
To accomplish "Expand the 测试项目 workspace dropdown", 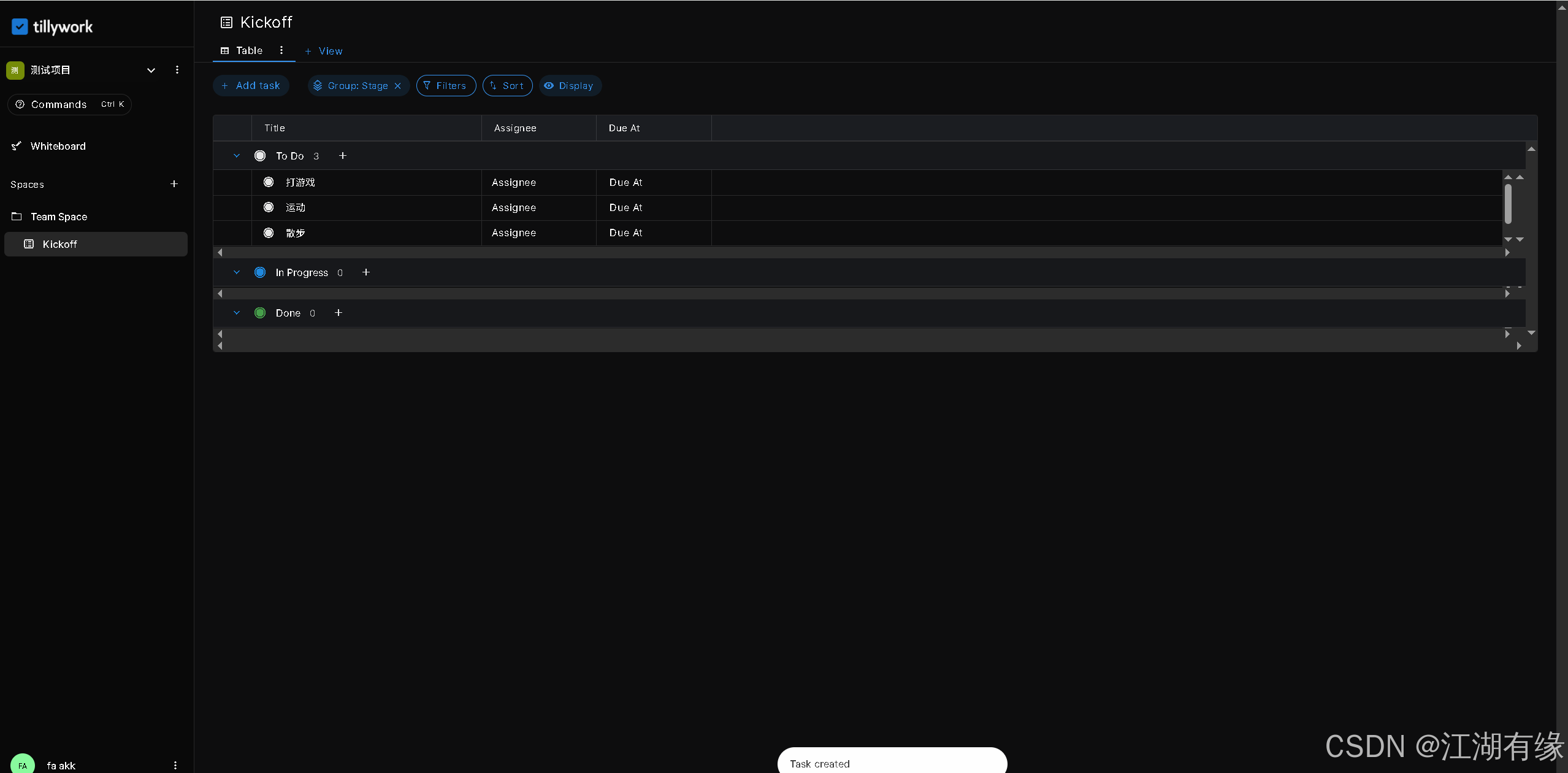I will [x=151, y=70].
